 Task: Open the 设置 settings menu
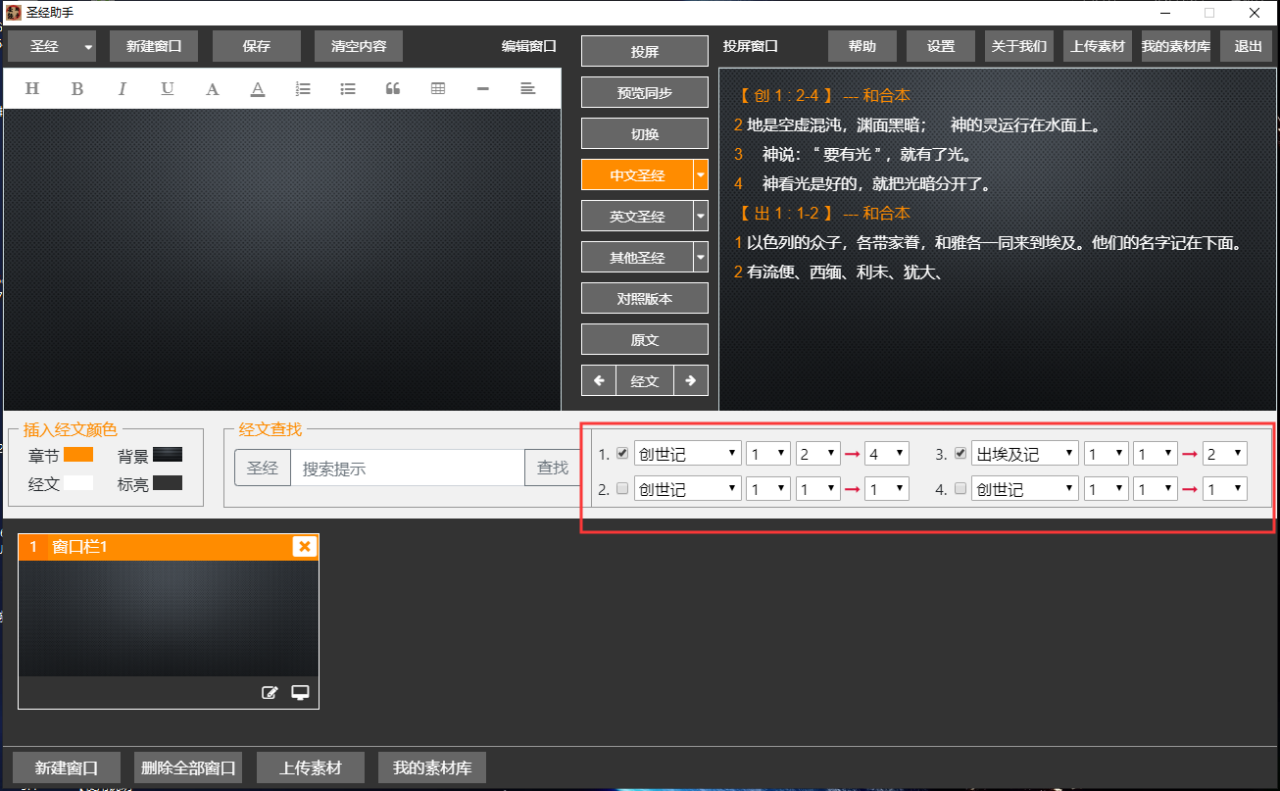pyautogui.click(x=940, y=46)
